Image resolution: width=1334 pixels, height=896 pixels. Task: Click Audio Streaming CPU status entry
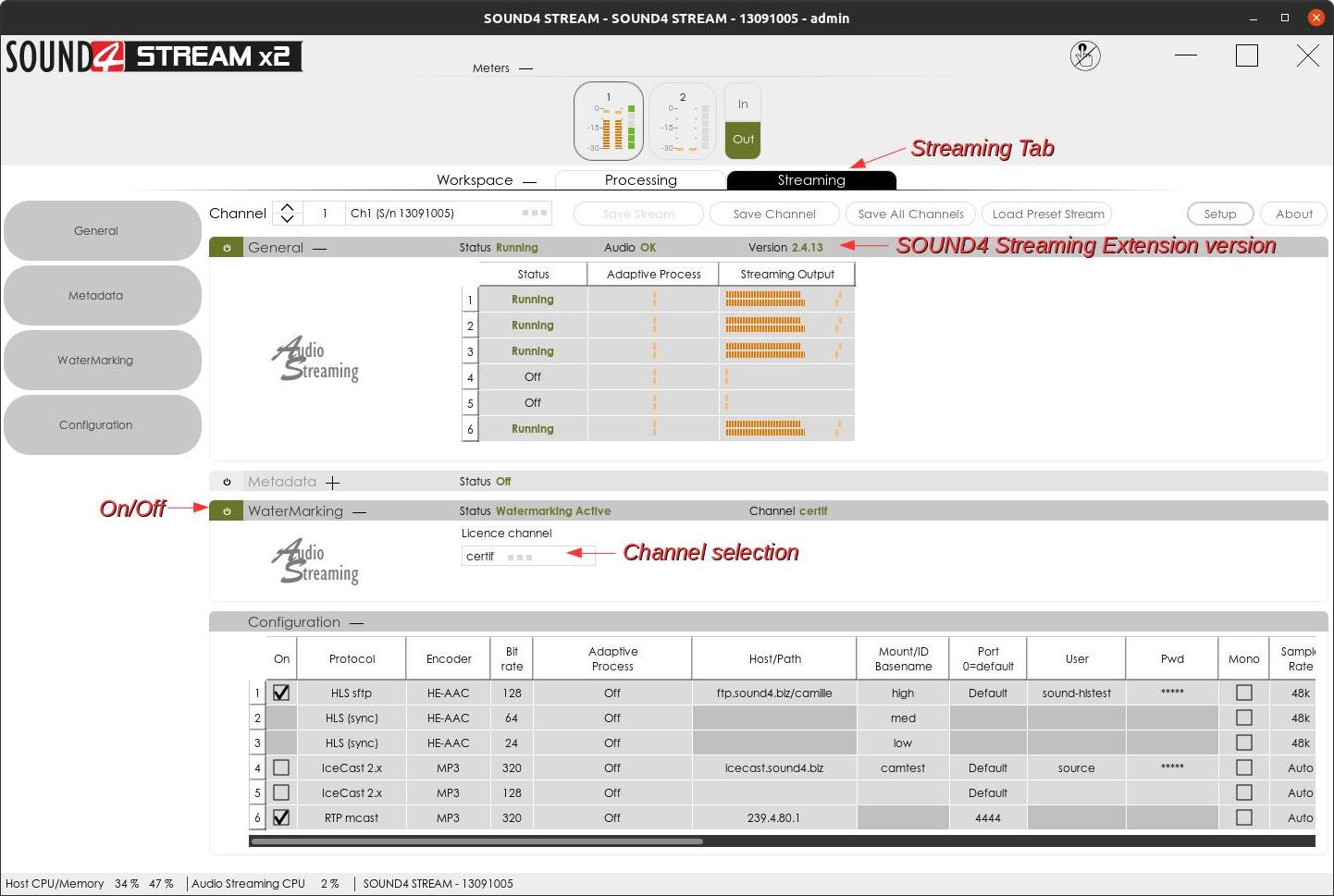(266, 884)
